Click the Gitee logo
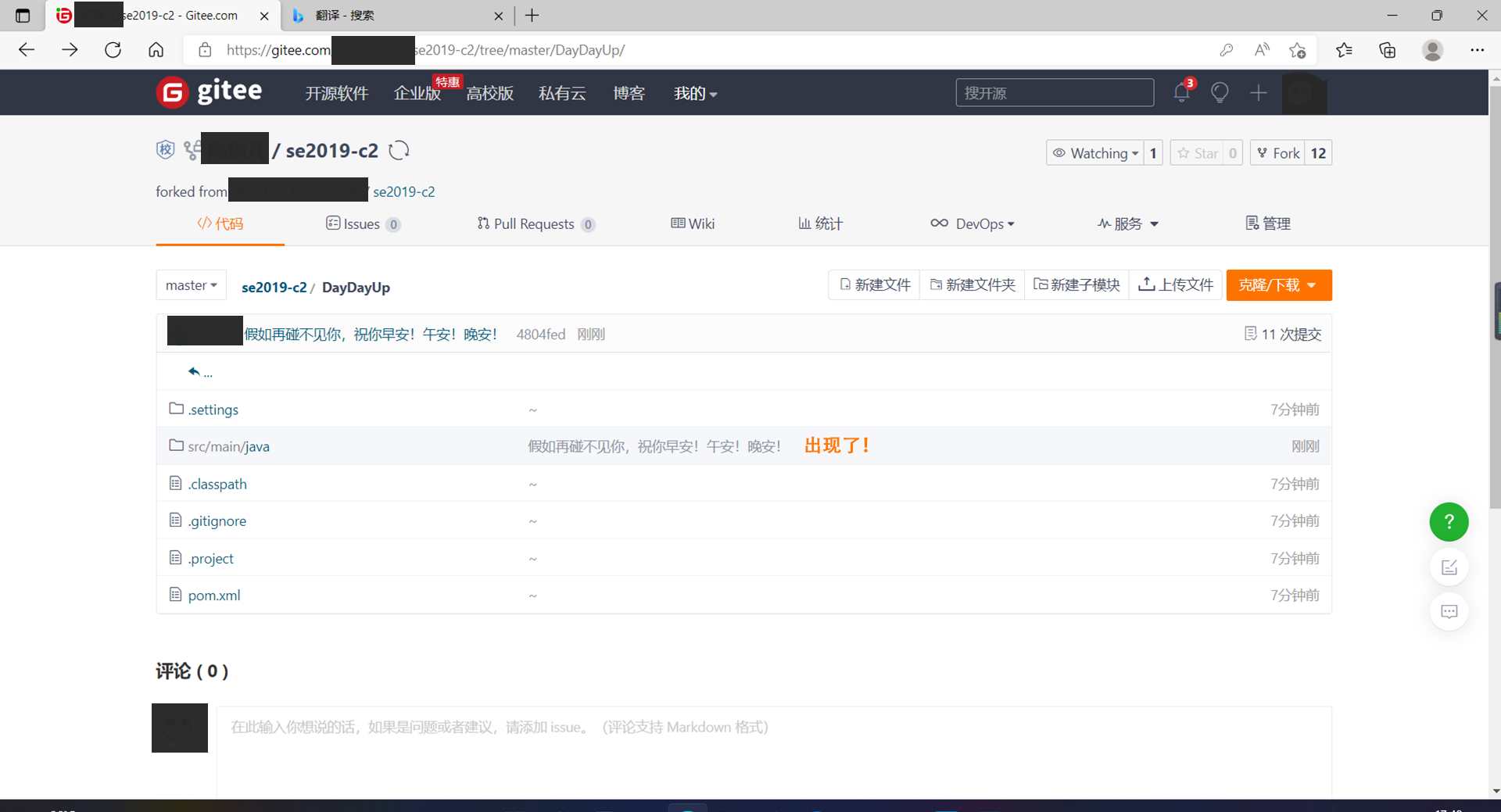The image size is (1501, 812). pos(209,91)
